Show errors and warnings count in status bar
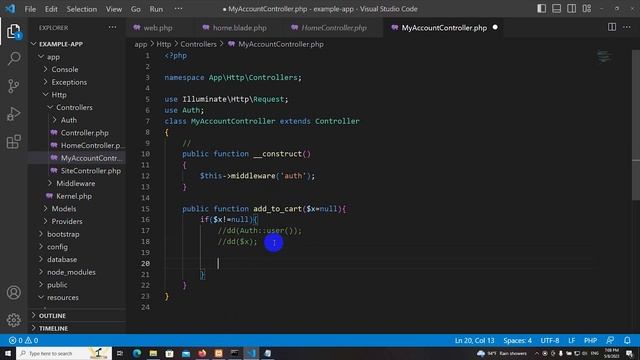This screenshot has height=360, width=640. 23,340
